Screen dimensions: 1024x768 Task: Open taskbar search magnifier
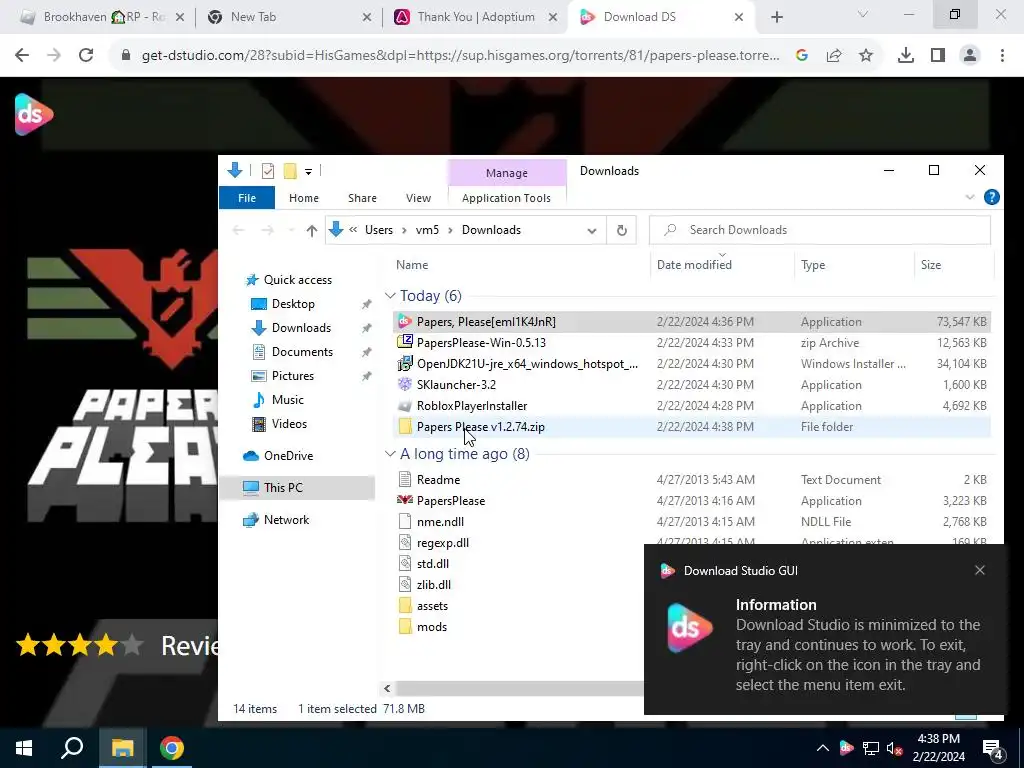click(72, 748)
